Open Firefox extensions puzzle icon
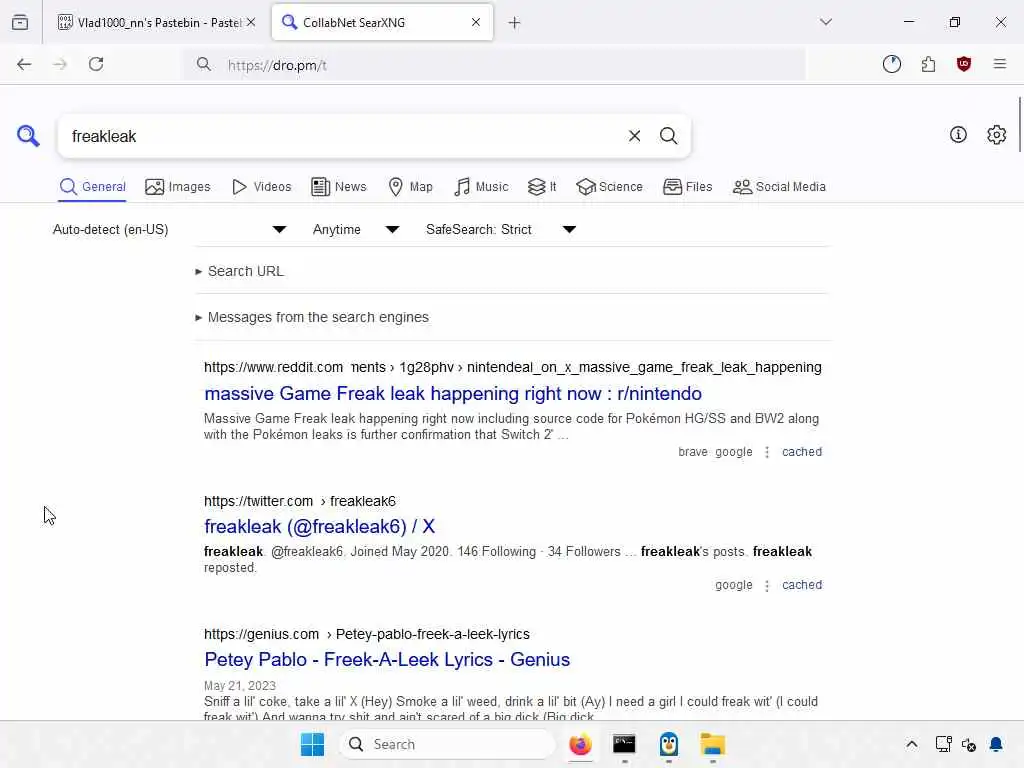1024x768 pixels. click(928, 64)
